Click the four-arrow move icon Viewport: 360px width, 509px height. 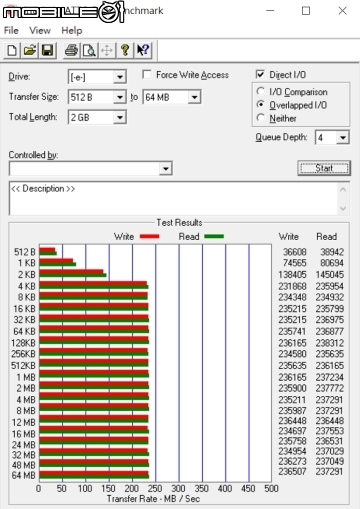click(107, 51)
